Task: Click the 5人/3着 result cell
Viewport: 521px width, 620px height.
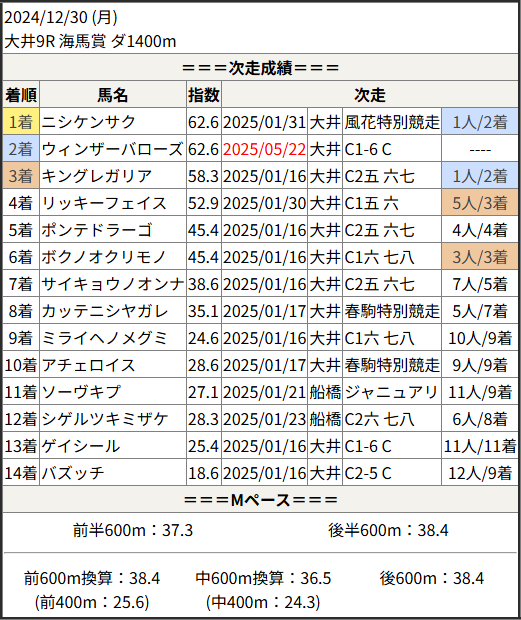Action: click(480, 203)
